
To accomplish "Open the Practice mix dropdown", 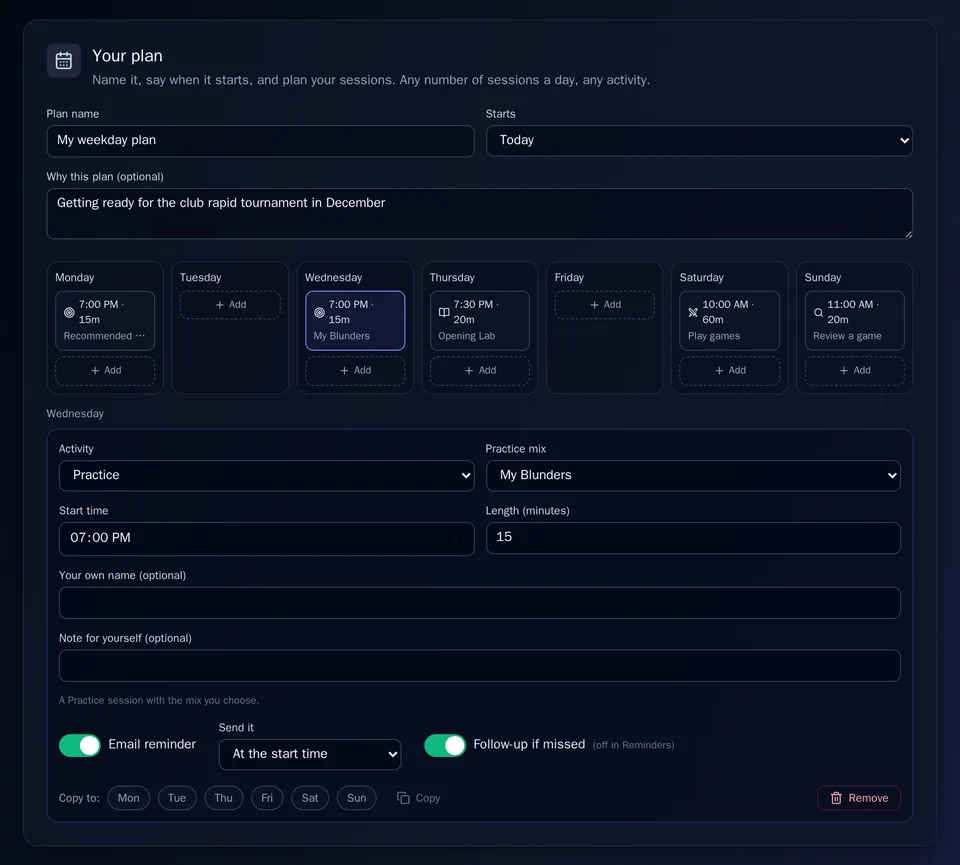I will point(693,475).
